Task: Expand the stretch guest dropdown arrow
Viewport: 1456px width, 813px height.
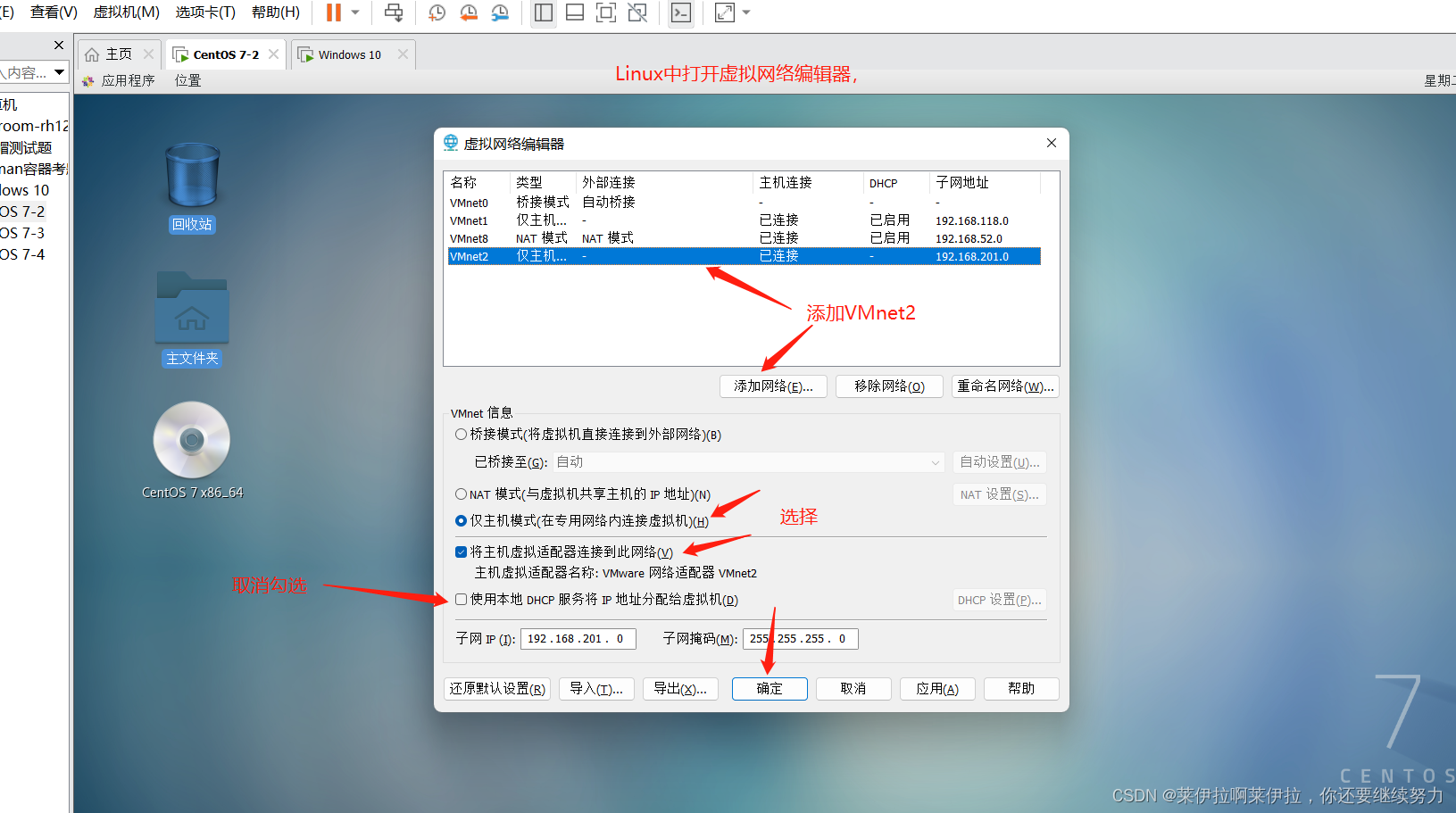Action: (746, 12)
